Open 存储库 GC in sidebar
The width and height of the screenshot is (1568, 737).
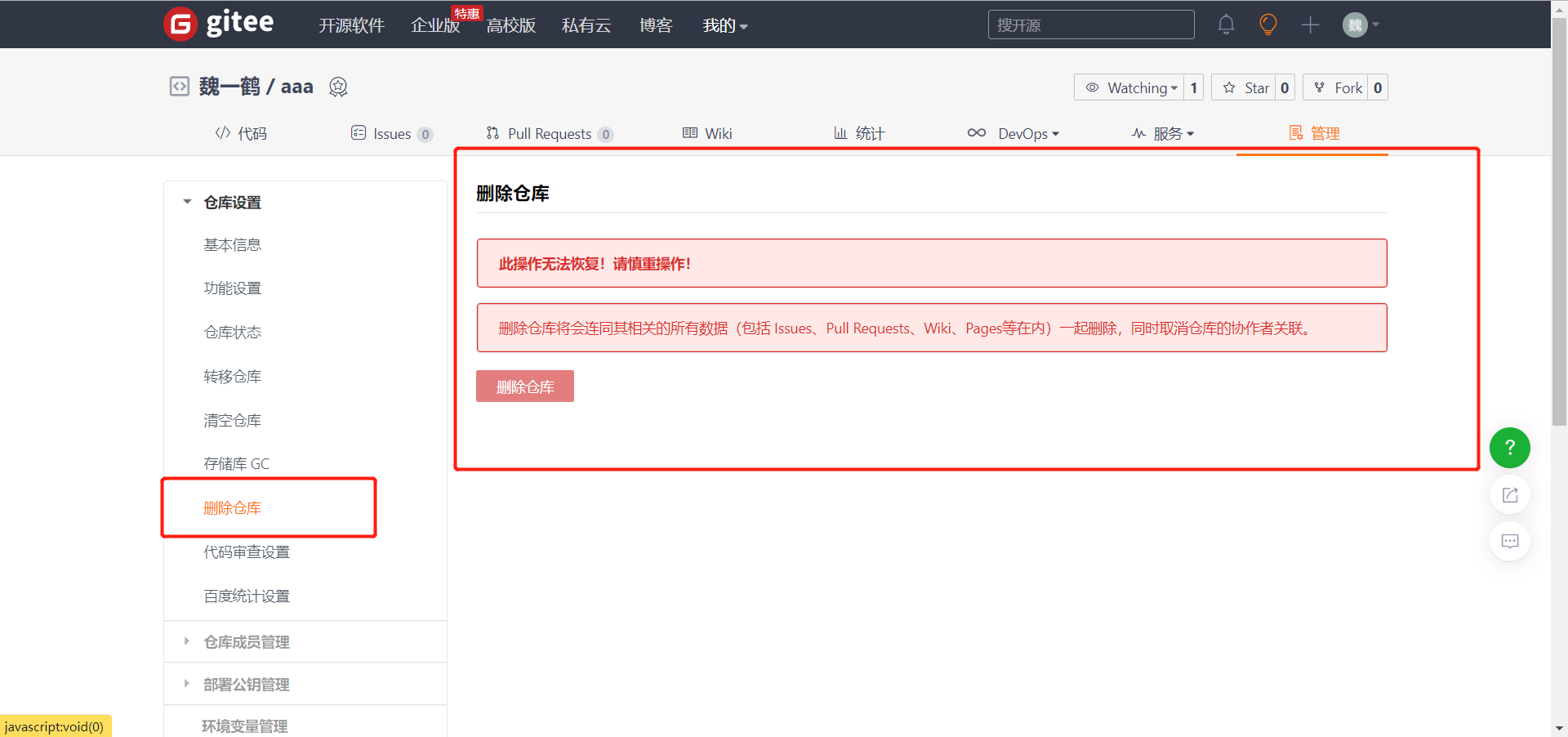click(x=237, y=463)
